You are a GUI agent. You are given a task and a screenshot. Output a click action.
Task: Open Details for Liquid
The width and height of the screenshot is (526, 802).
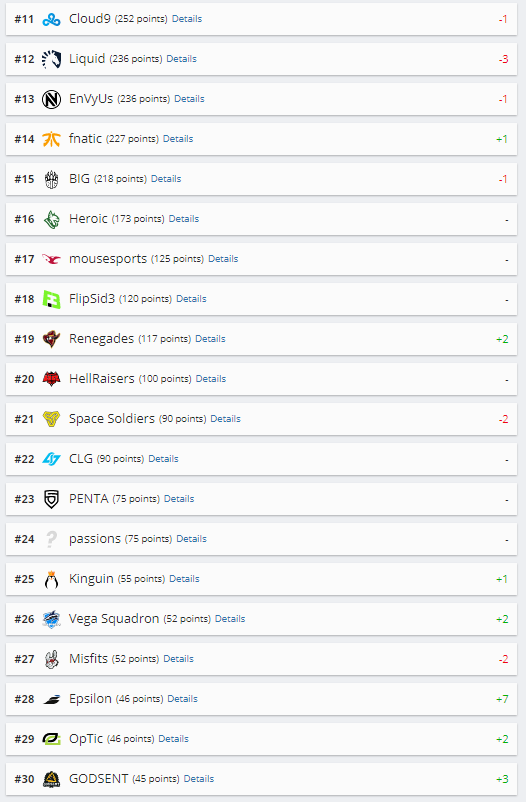click(181, 59)
